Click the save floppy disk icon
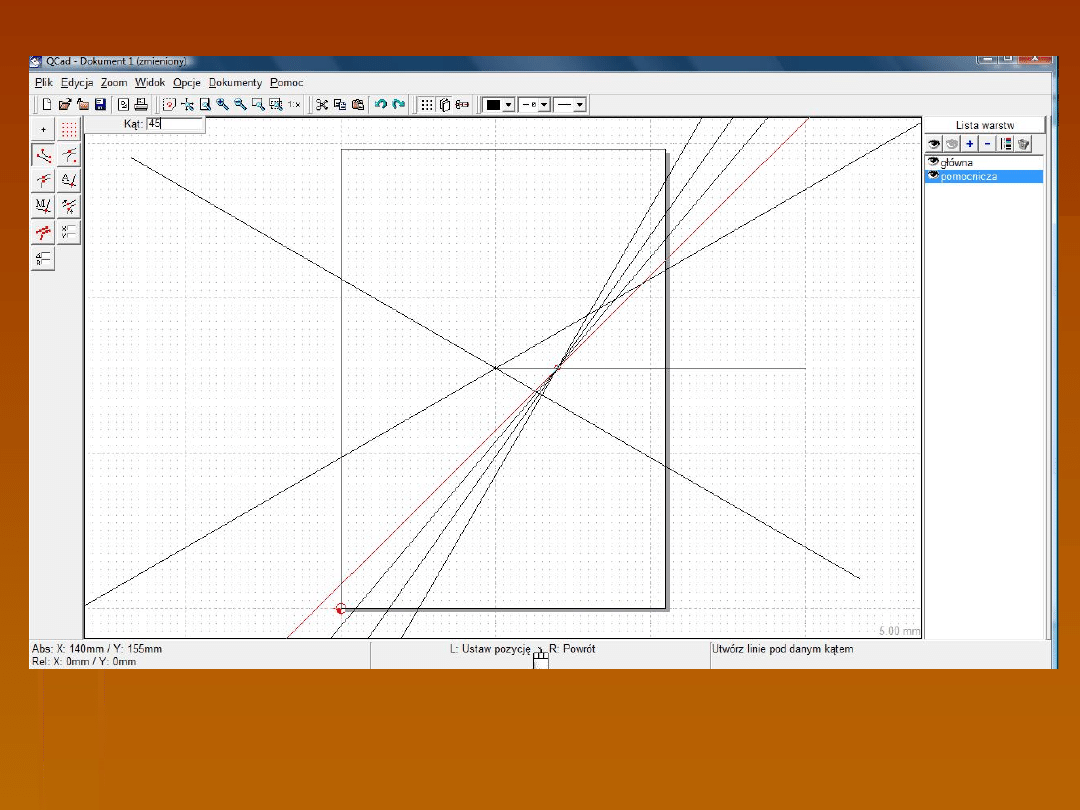 pyautogui.click(x=100, y=104)
